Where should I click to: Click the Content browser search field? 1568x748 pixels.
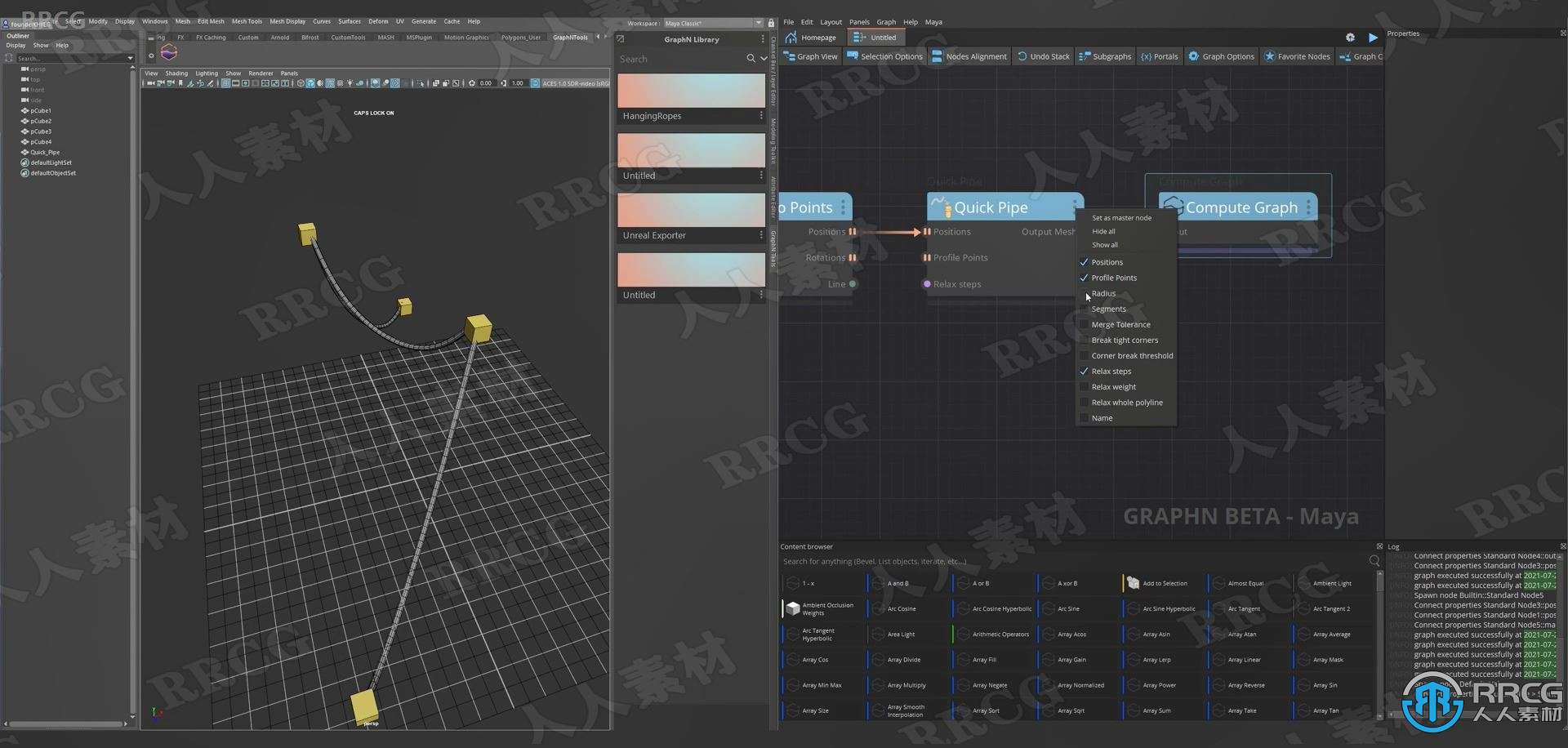(1072, 562)
